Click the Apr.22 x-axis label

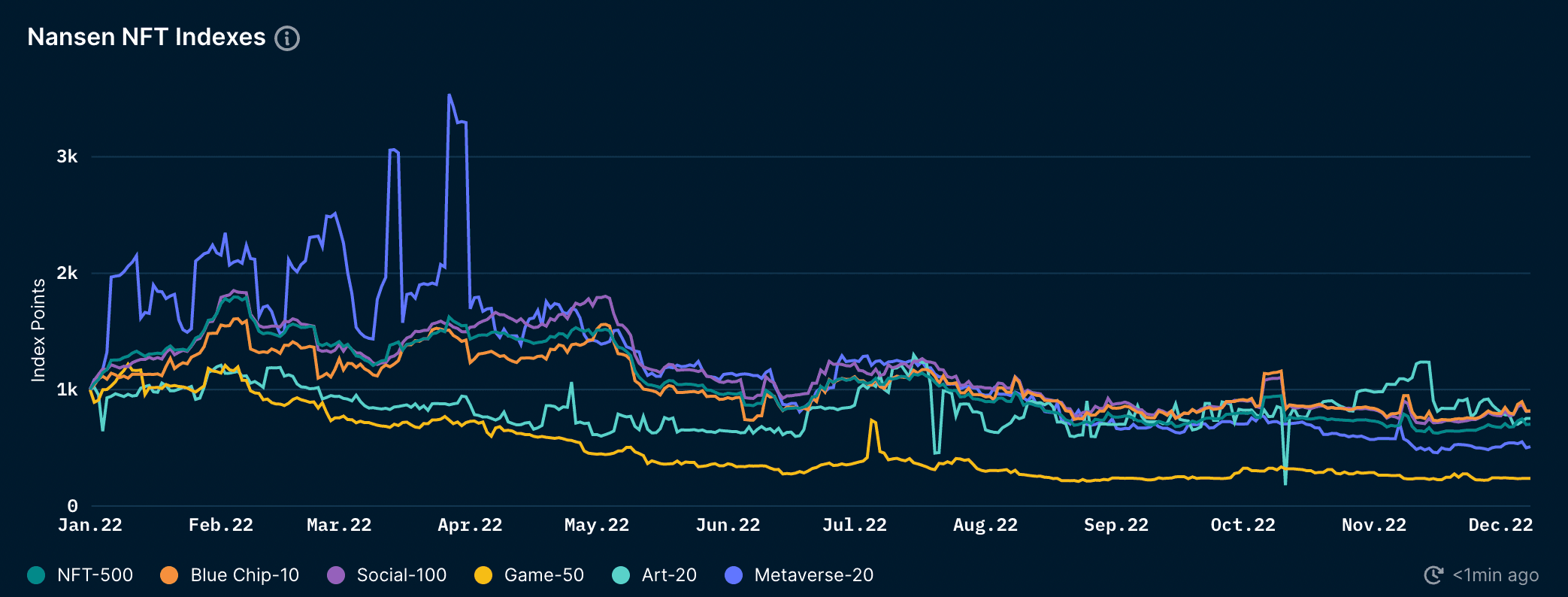[x=470, y=525]
